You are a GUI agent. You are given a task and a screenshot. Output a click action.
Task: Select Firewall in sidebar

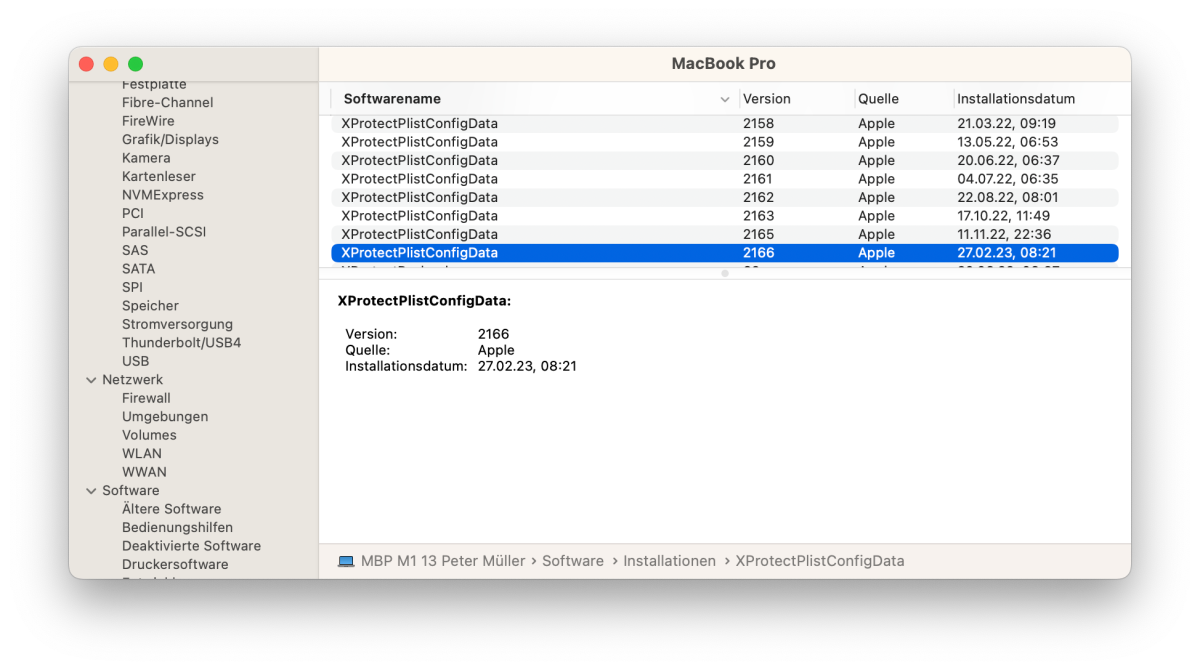pos(146,398)
